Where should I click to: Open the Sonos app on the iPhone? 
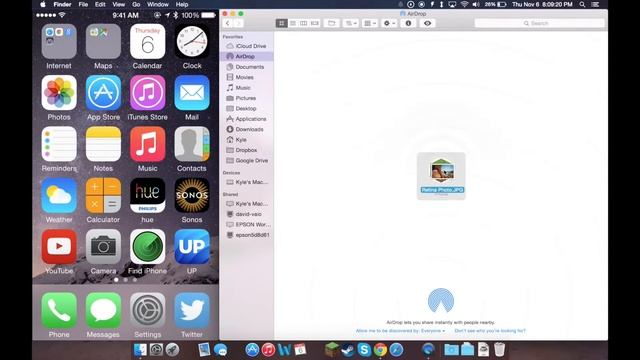pos(192,196)
